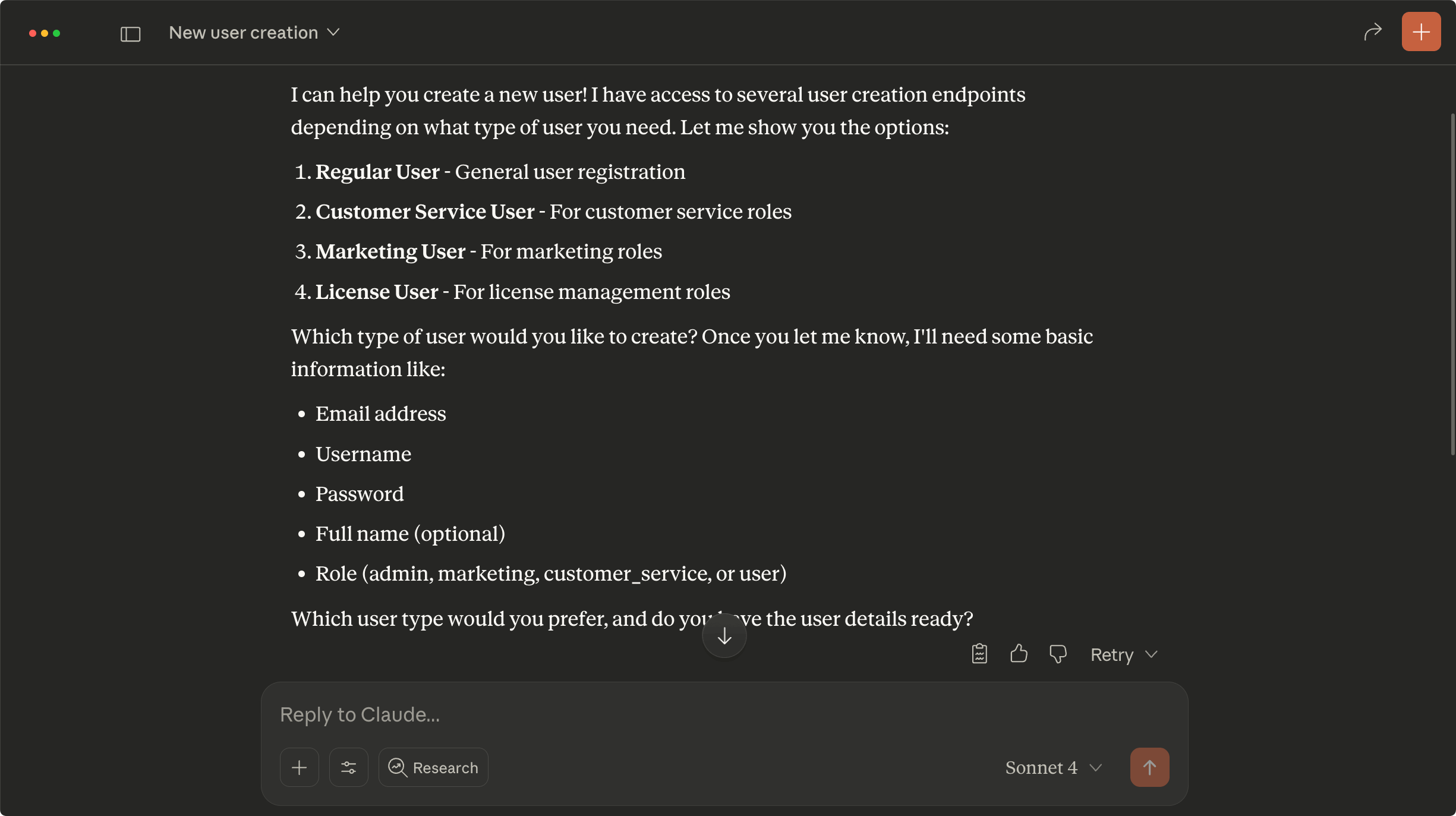This screenshot has height=816, width=1456.
Task: Give the response a thumbs down
Action: pyautogui.click(x=1058, y=654)
